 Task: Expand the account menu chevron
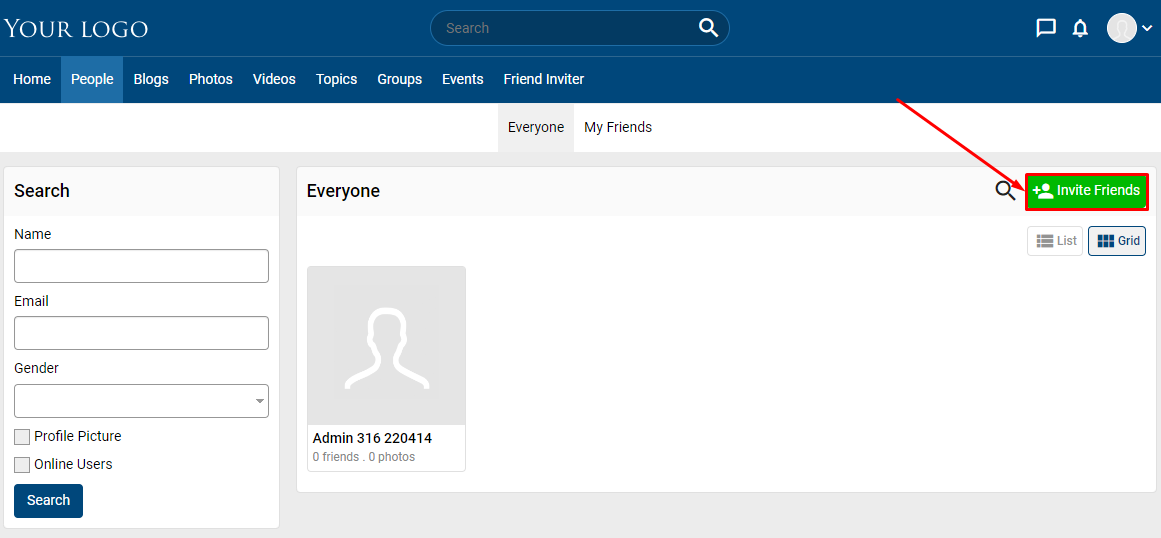tap(1147, 29)
